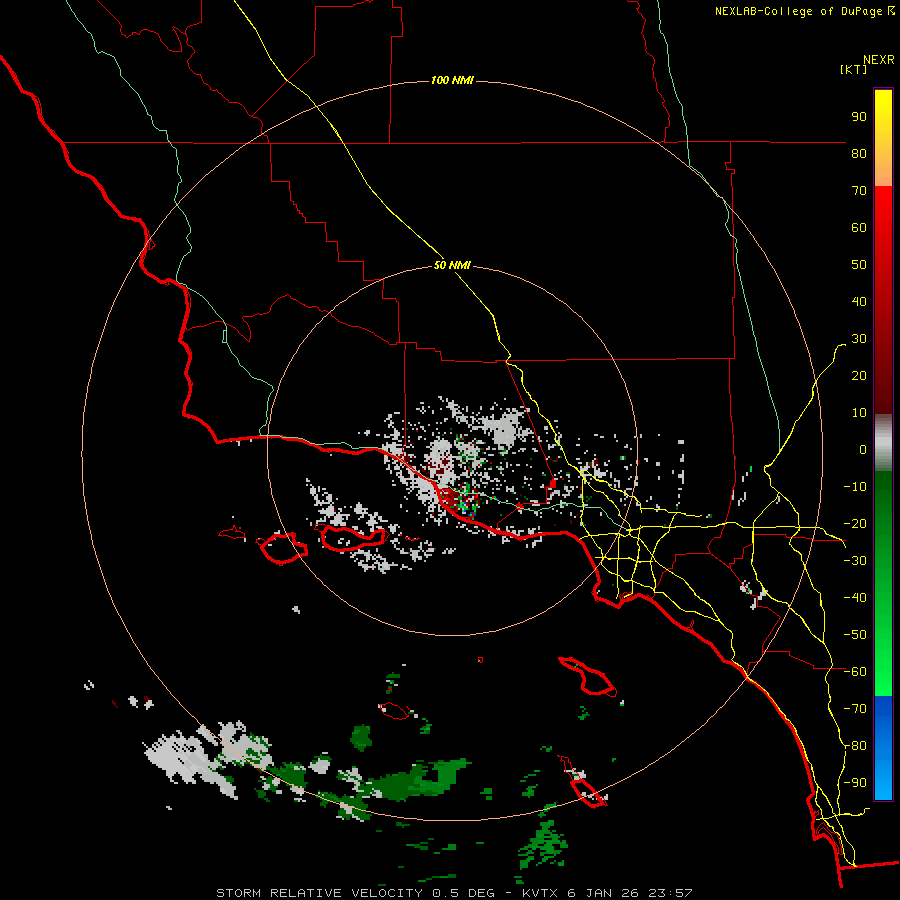Image resolution: width=900 pixels, height=900 pixels.
Task: Click the -60 value on velocity scale
Action: [855, 672]
